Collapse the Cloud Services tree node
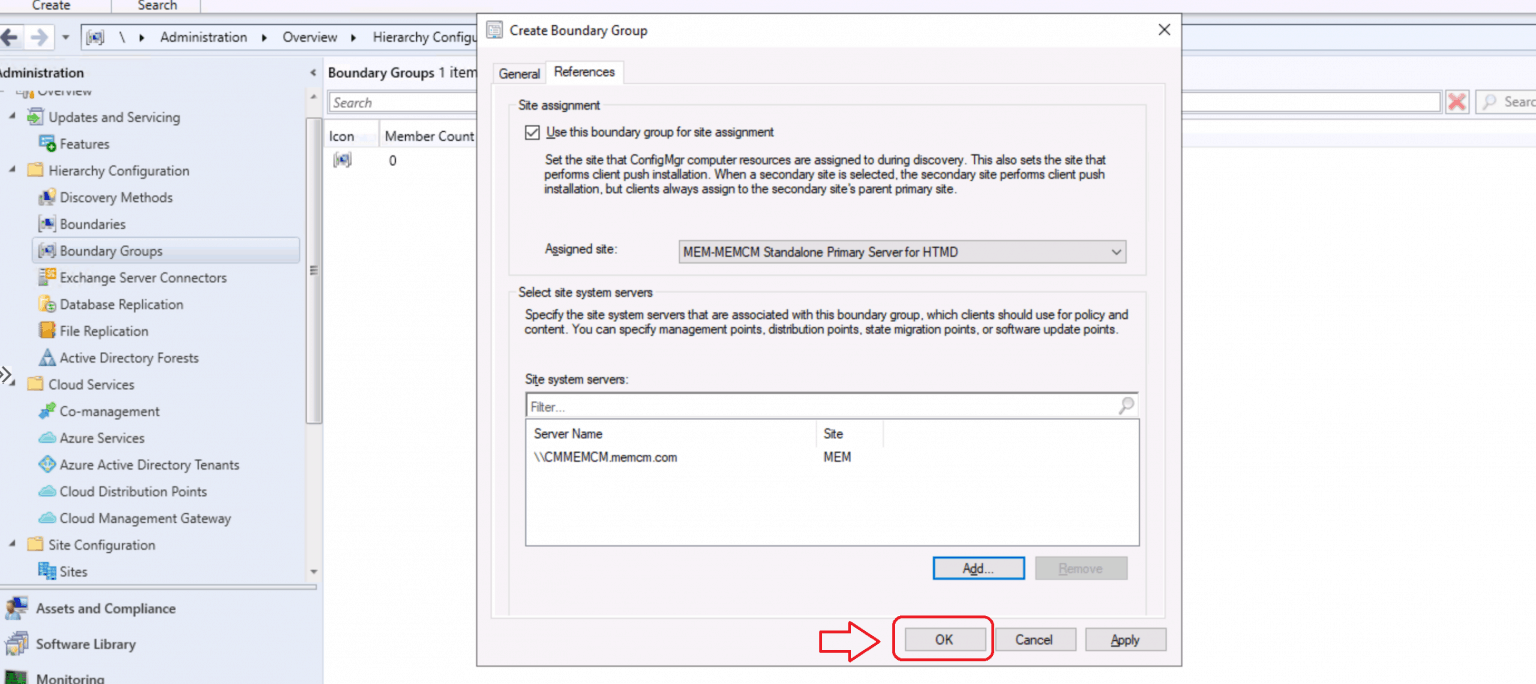Screen dimensions: 1536x684 click(x=13, y=385)
